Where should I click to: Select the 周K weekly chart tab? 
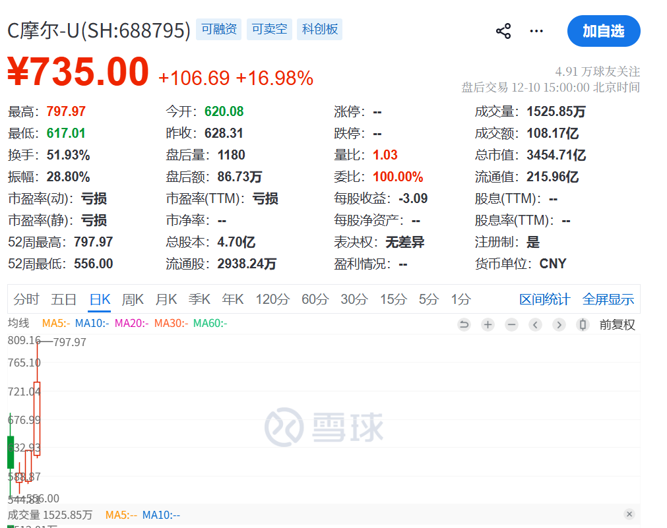[132, 299]
